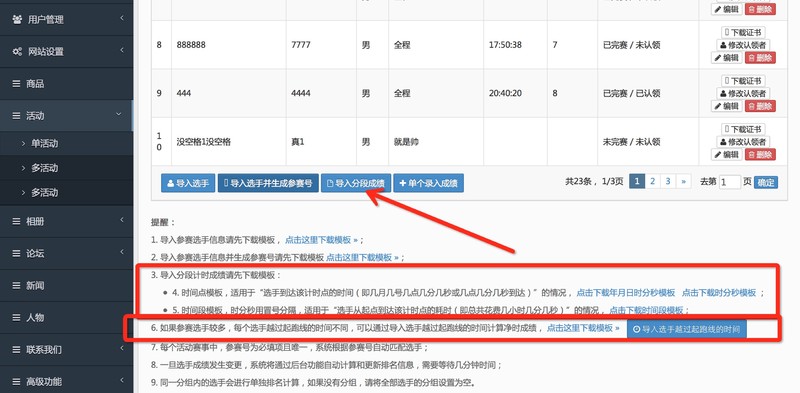Click the 单个录入成绩 button
This screenshot has height=393, width=800.
(x=428, y=183)
